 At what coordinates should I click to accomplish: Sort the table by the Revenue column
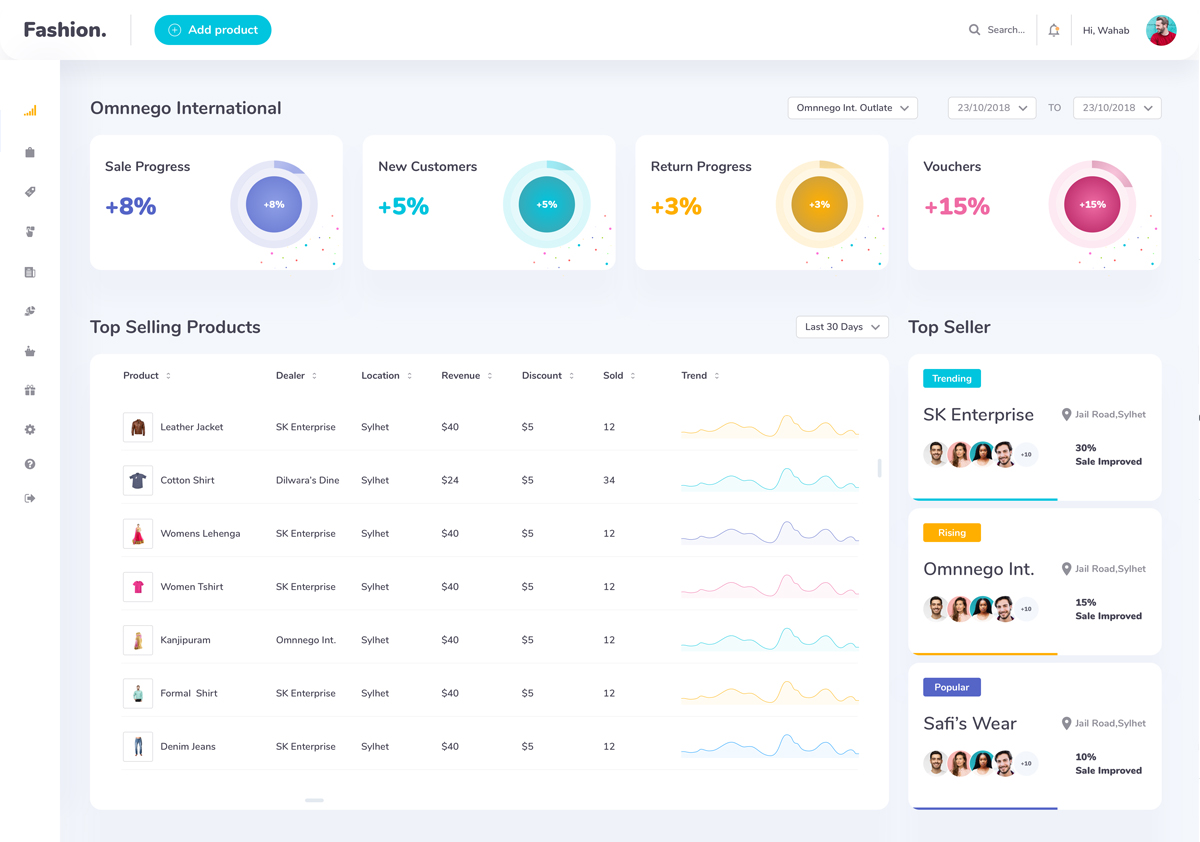(465, 375)
